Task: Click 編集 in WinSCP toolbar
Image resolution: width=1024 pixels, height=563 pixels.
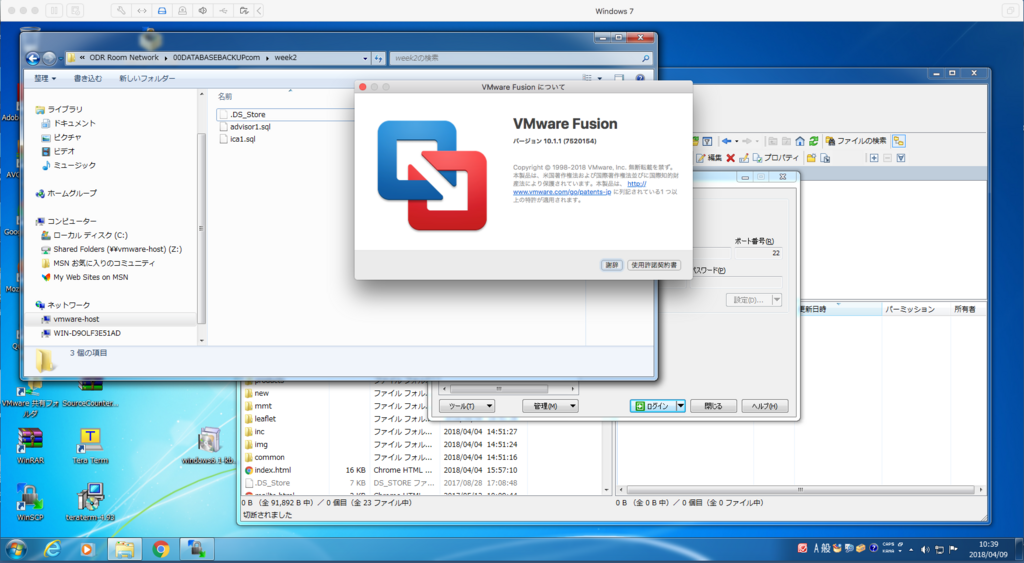Action: click(x=709, y=158)
